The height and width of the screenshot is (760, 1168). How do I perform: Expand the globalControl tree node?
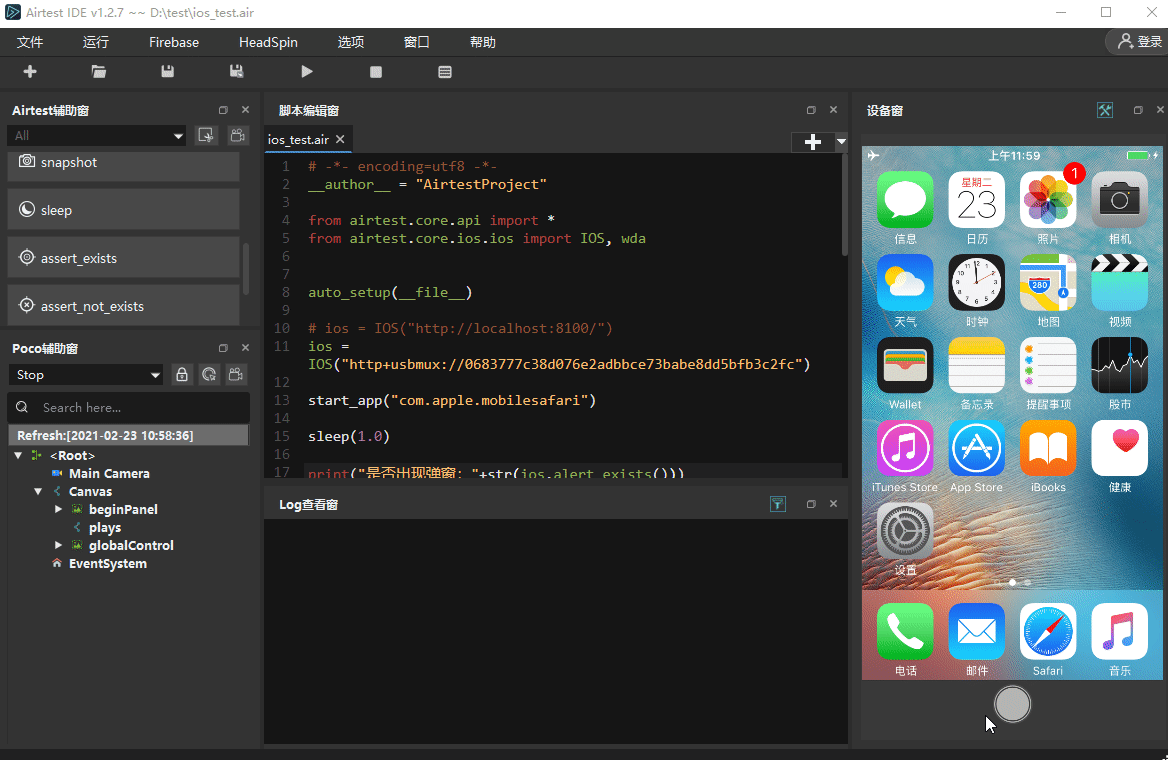pyautogui.click(x=58, y=545)
